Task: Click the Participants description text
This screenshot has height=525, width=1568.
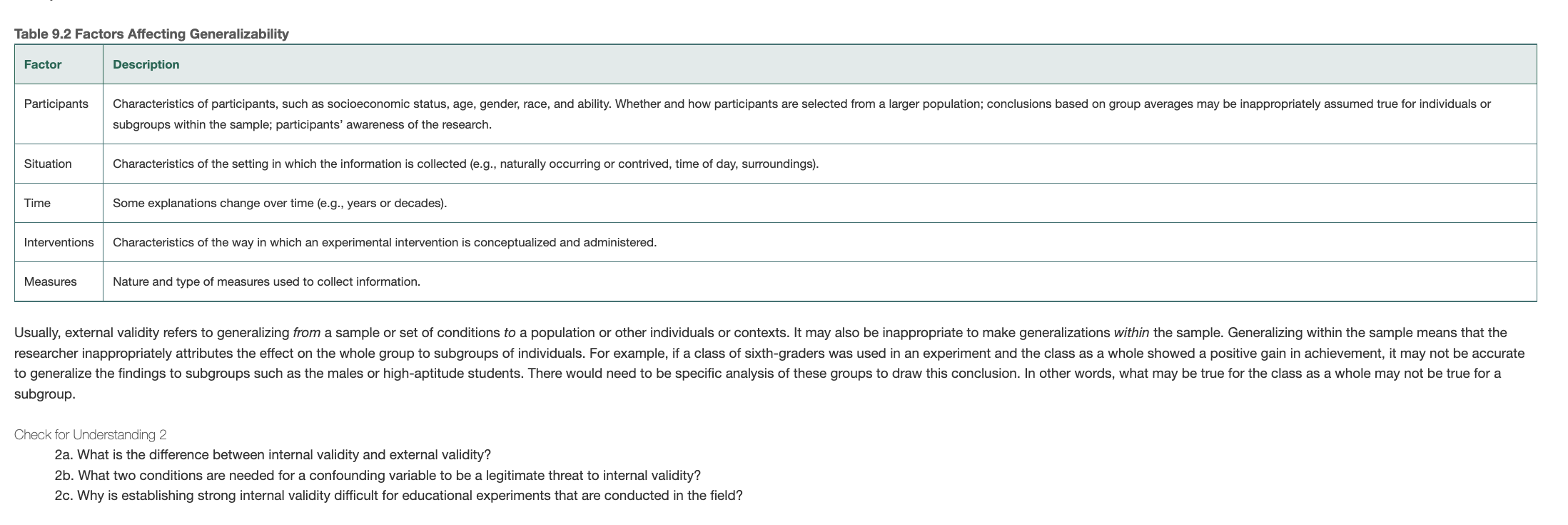Action: click(x=801, y=114)
